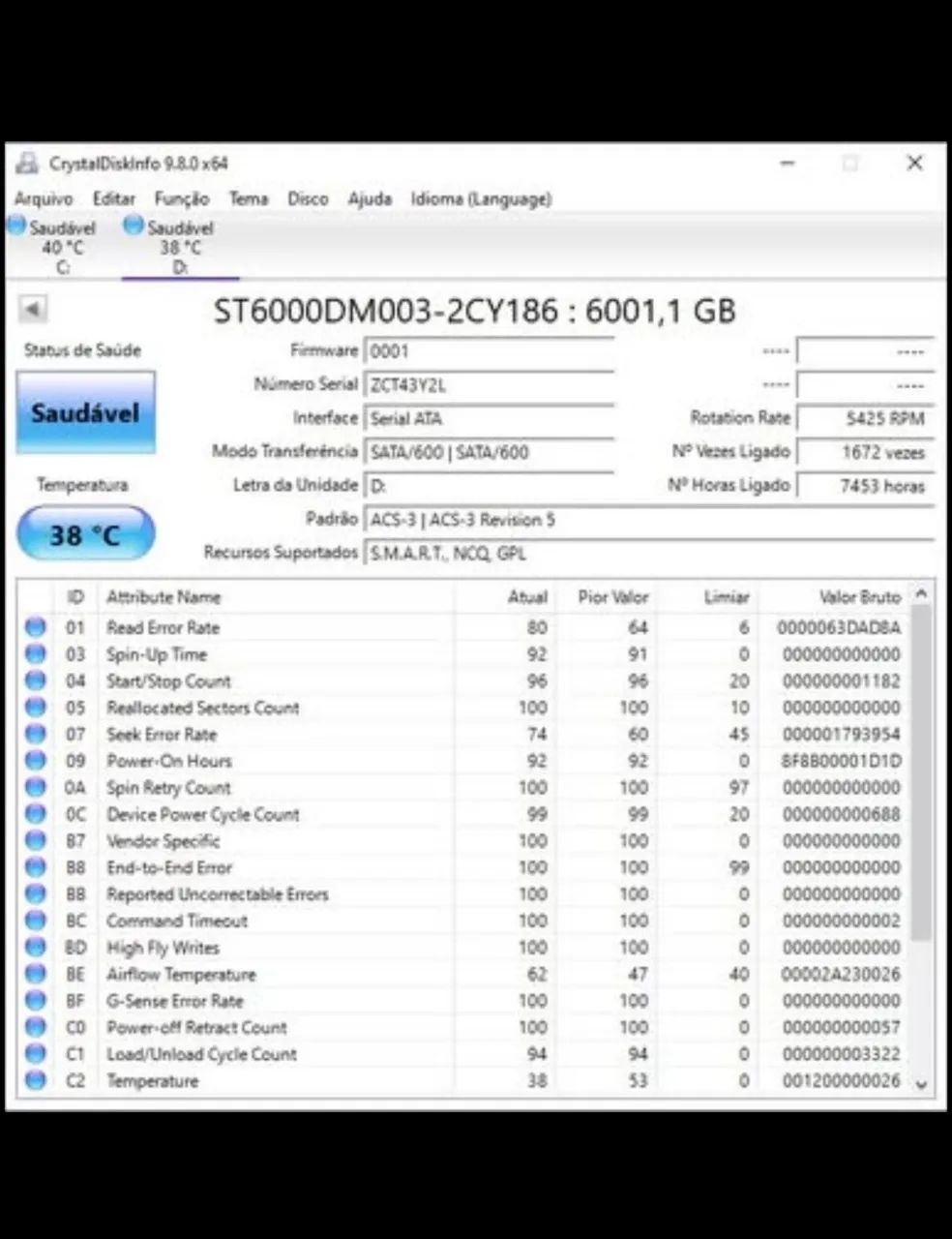This screenshot has width=952, height=1239.
Task: Open the Disco menu
Action: point(308,199)
